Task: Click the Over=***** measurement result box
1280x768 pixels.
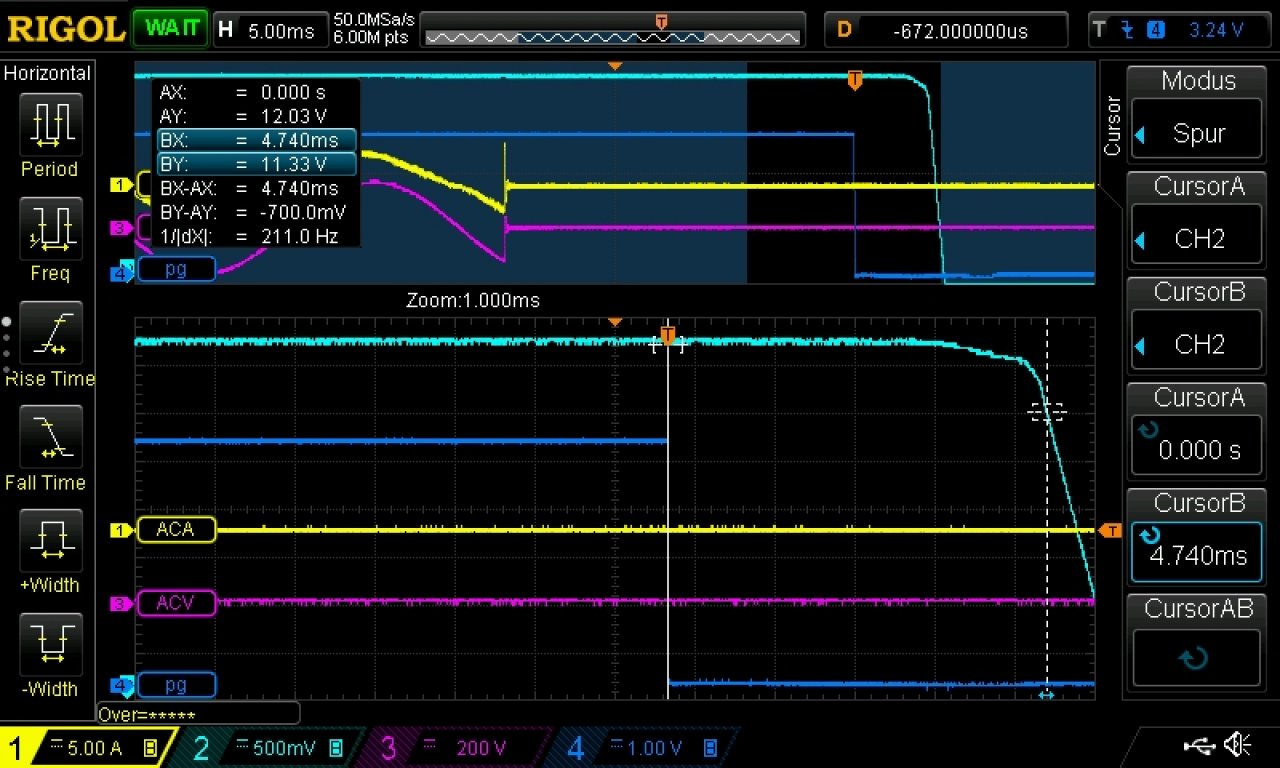Action: pos(198,714)
